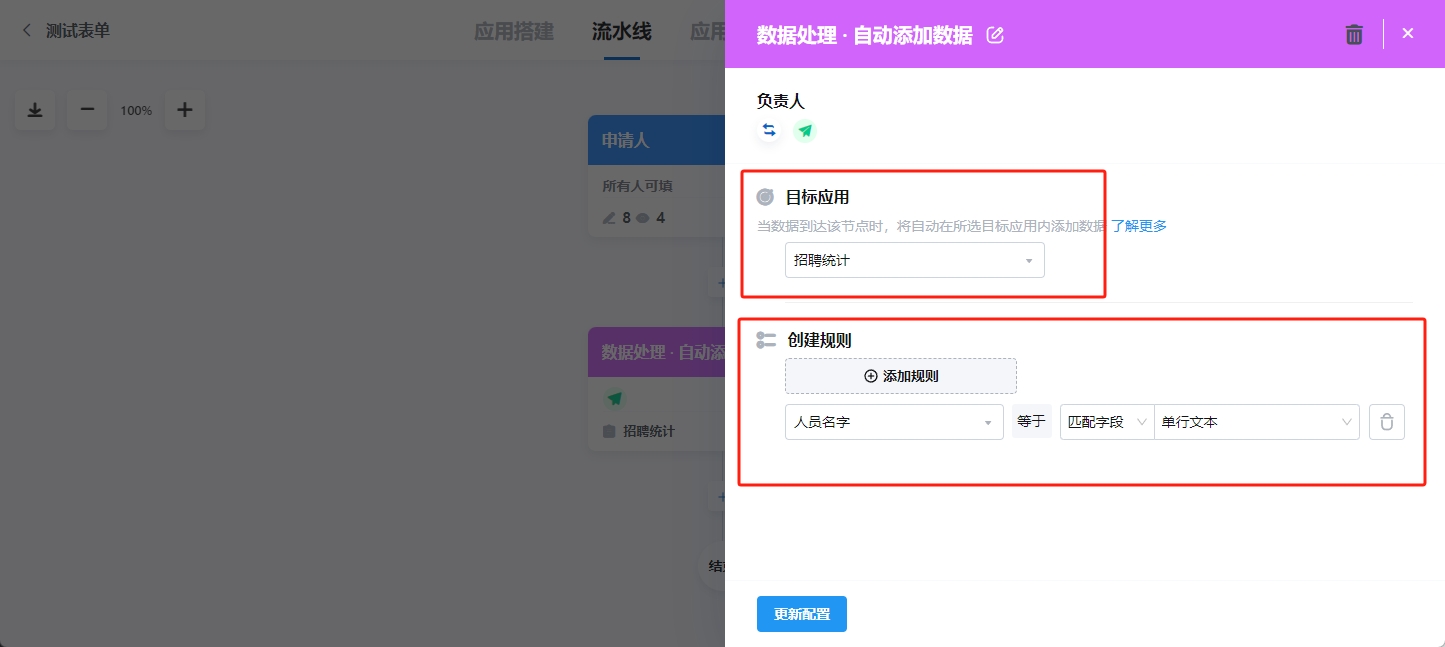The image size is (1445, 647).
Task: Click the 更新配置 button
Action: 801,613
